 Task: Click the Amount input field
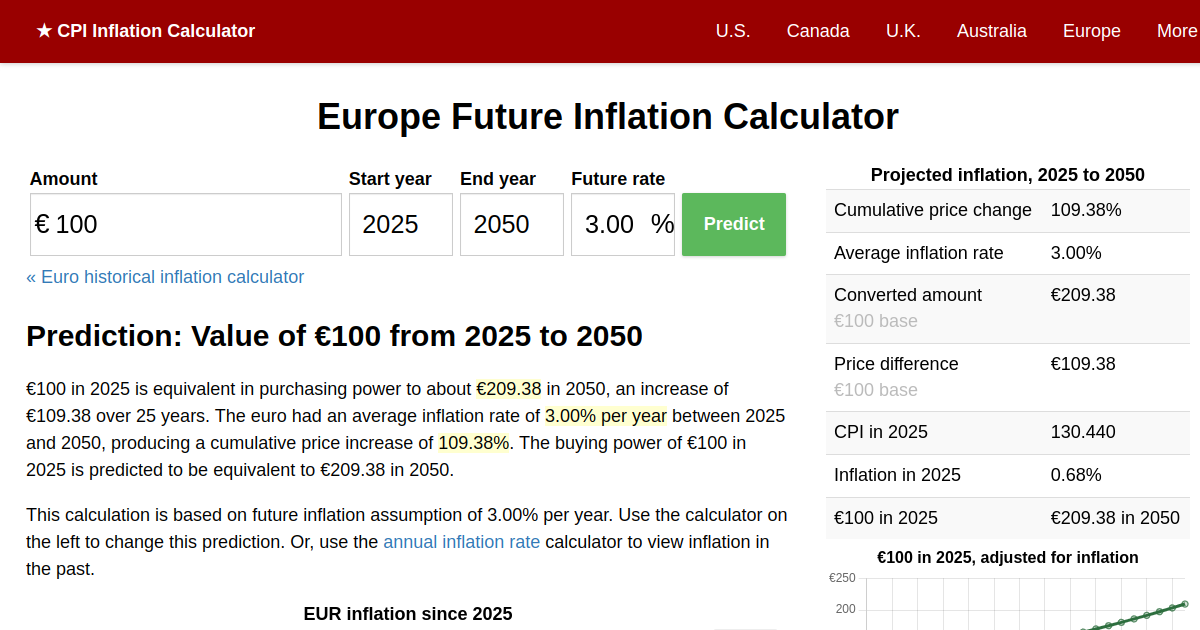[185, 224]
